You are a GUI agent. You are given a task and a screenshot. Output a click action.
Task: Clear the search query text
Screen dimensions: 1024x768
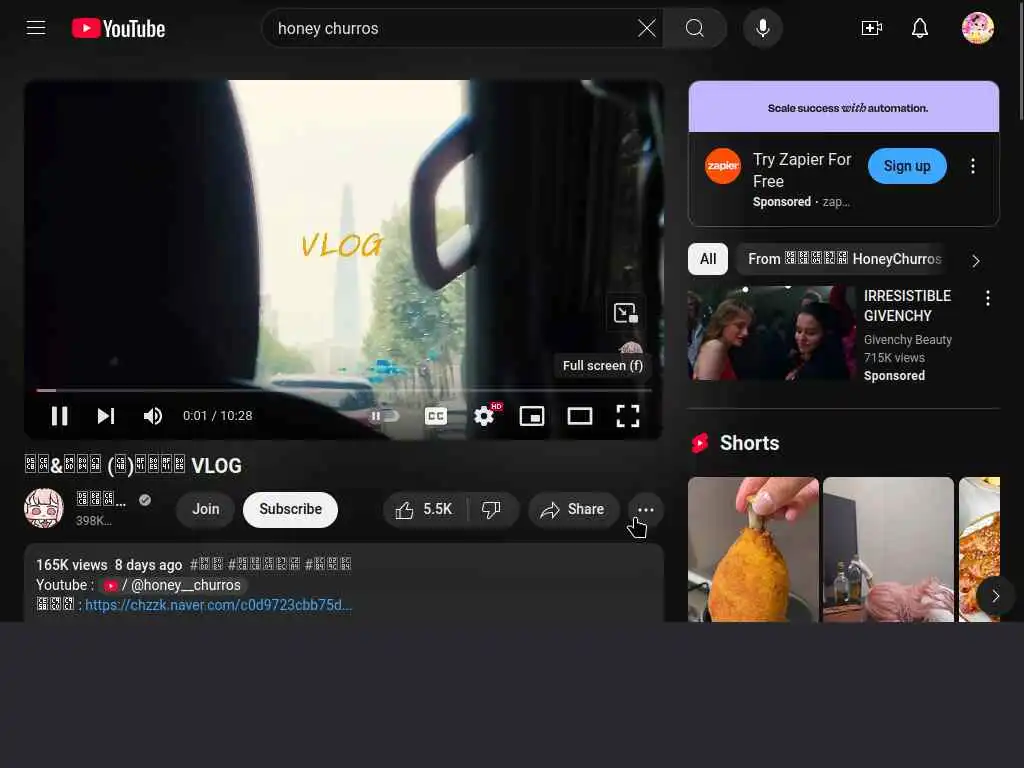(x=647, y=28)
